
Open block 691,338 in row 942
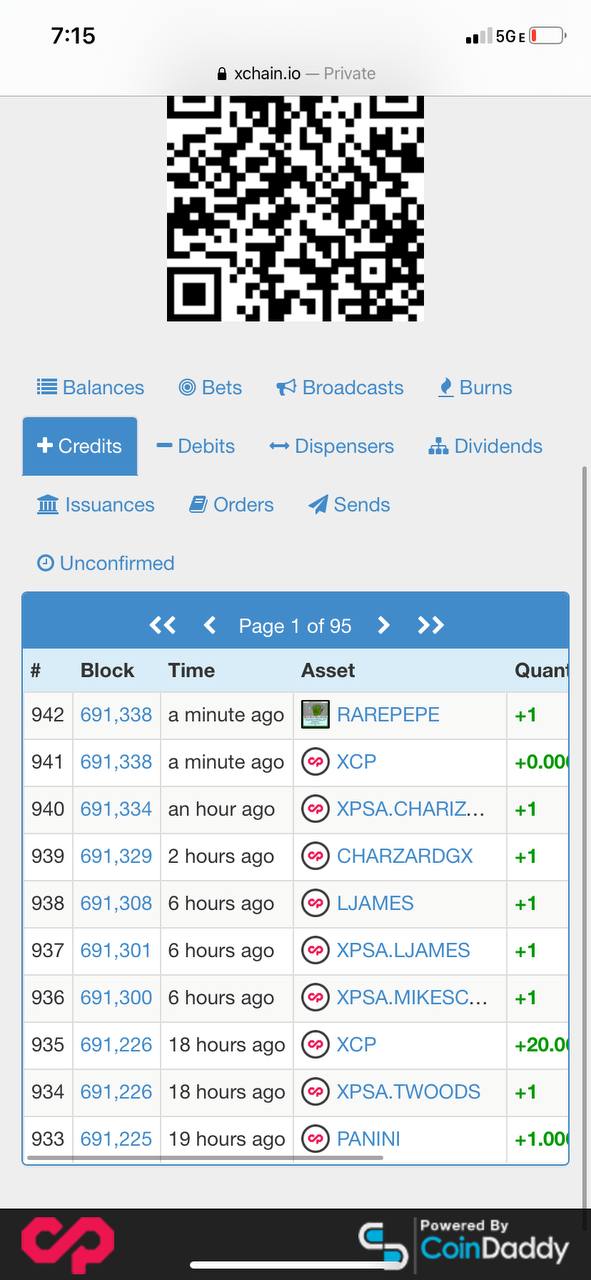coord(116,715)
